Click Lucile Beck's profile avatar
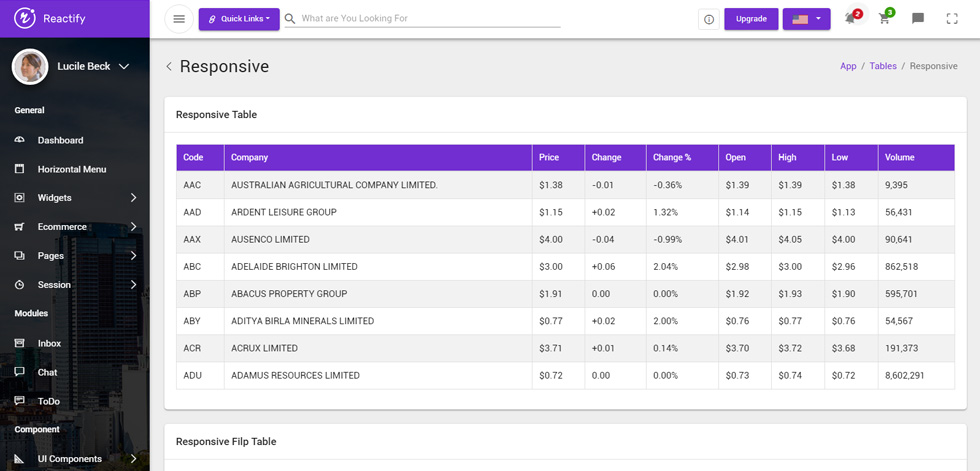 click(30, 67)
